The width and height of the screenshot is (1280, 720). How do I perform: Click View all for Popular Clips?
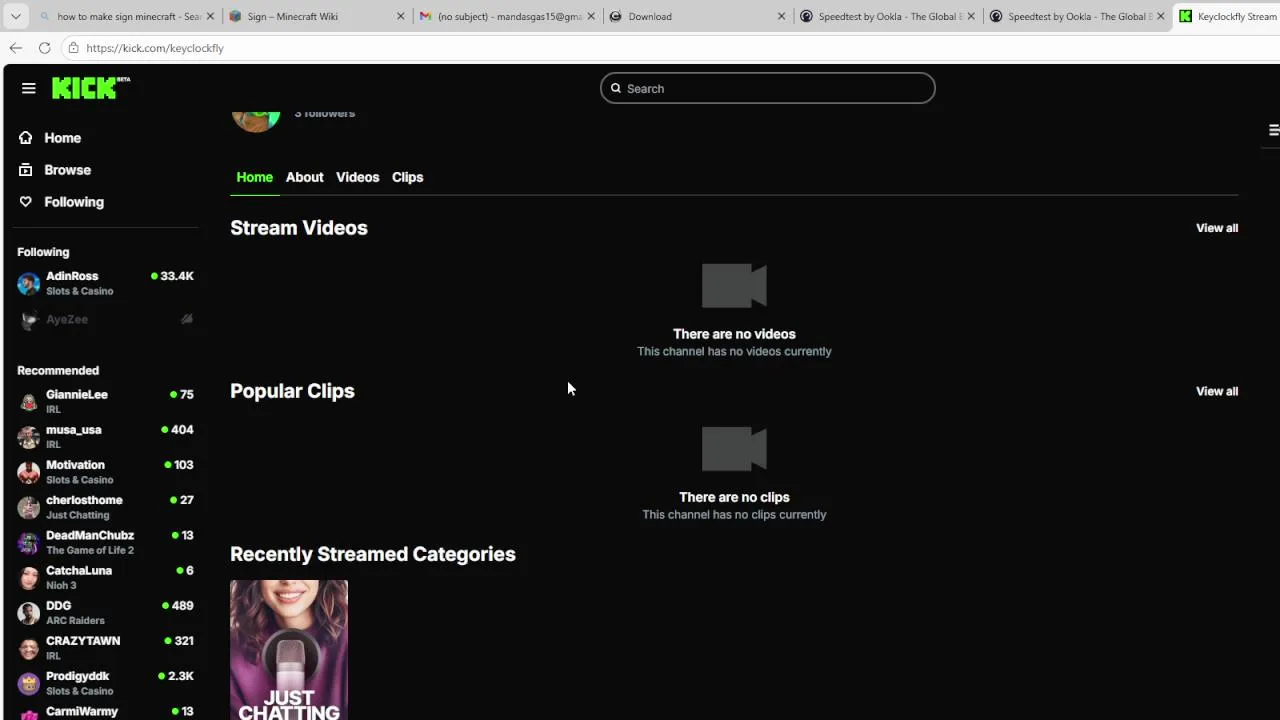tap(1217, 391)
